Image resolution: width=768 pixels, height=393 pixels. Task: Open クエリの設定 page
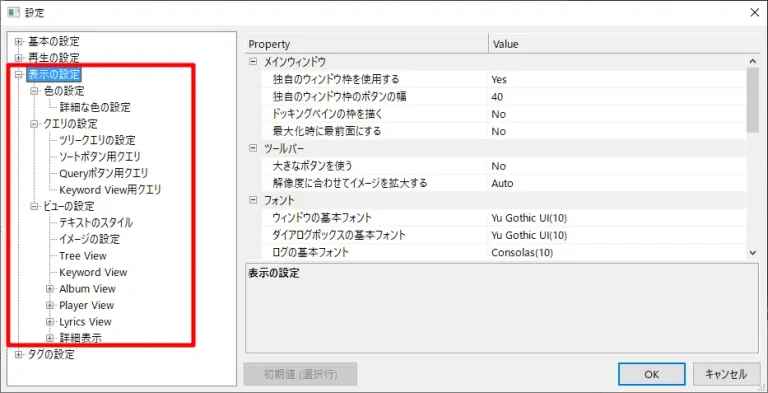71,124
